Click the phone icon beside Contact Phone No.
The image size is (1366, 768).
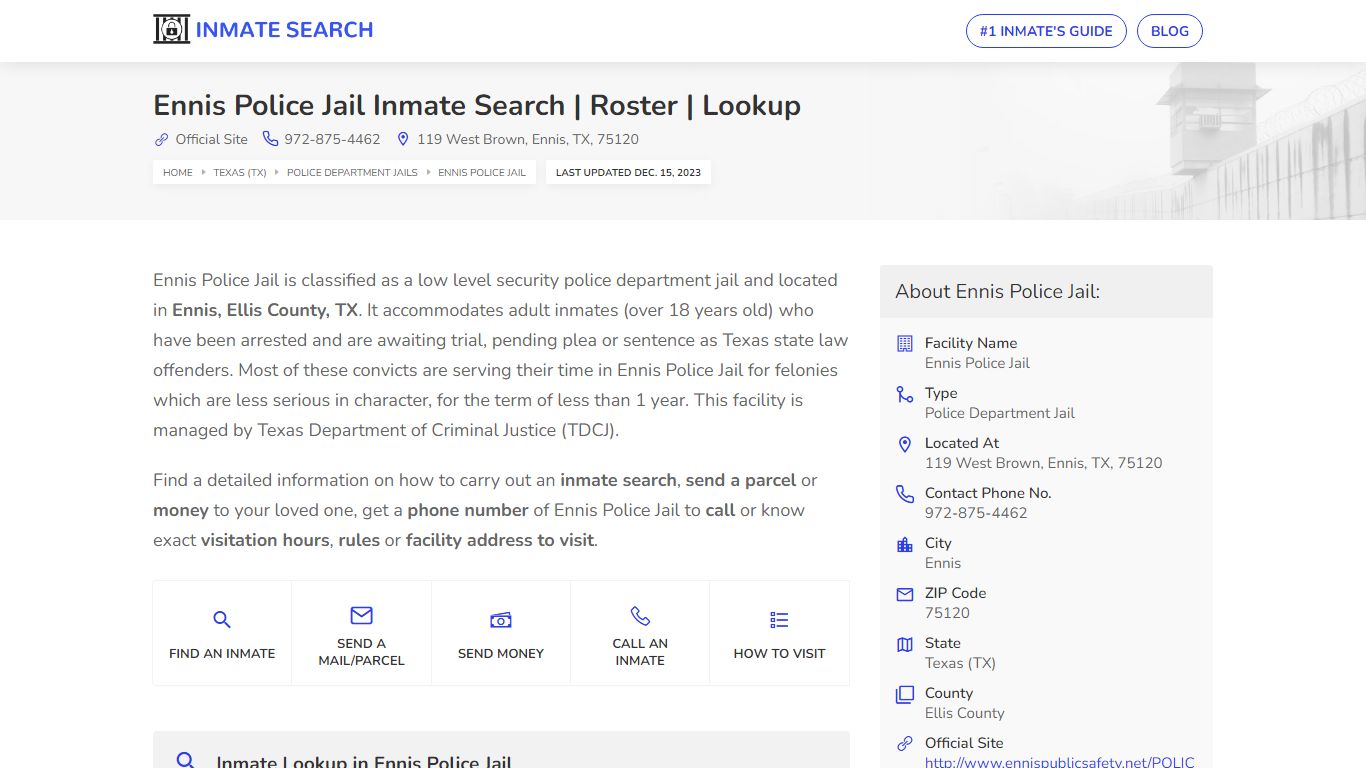[905, 494]
